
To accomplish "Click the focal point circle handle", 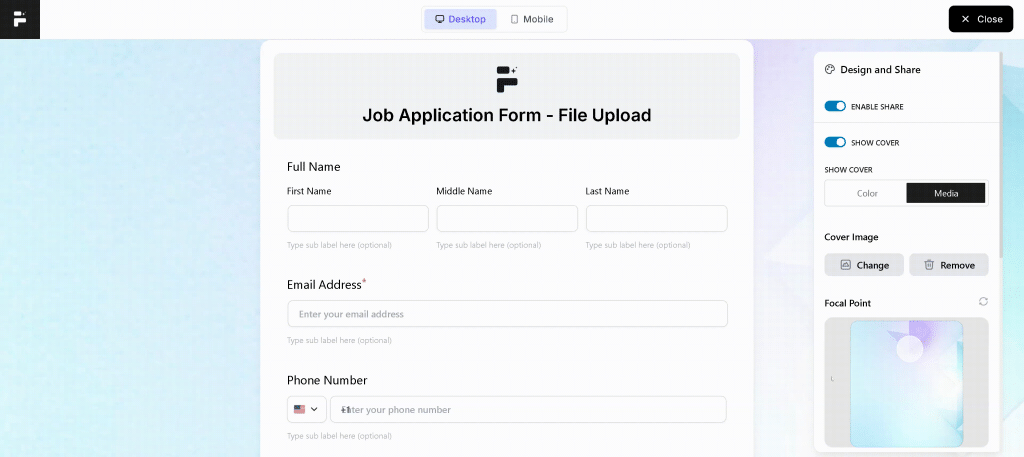I will [910, 349].
